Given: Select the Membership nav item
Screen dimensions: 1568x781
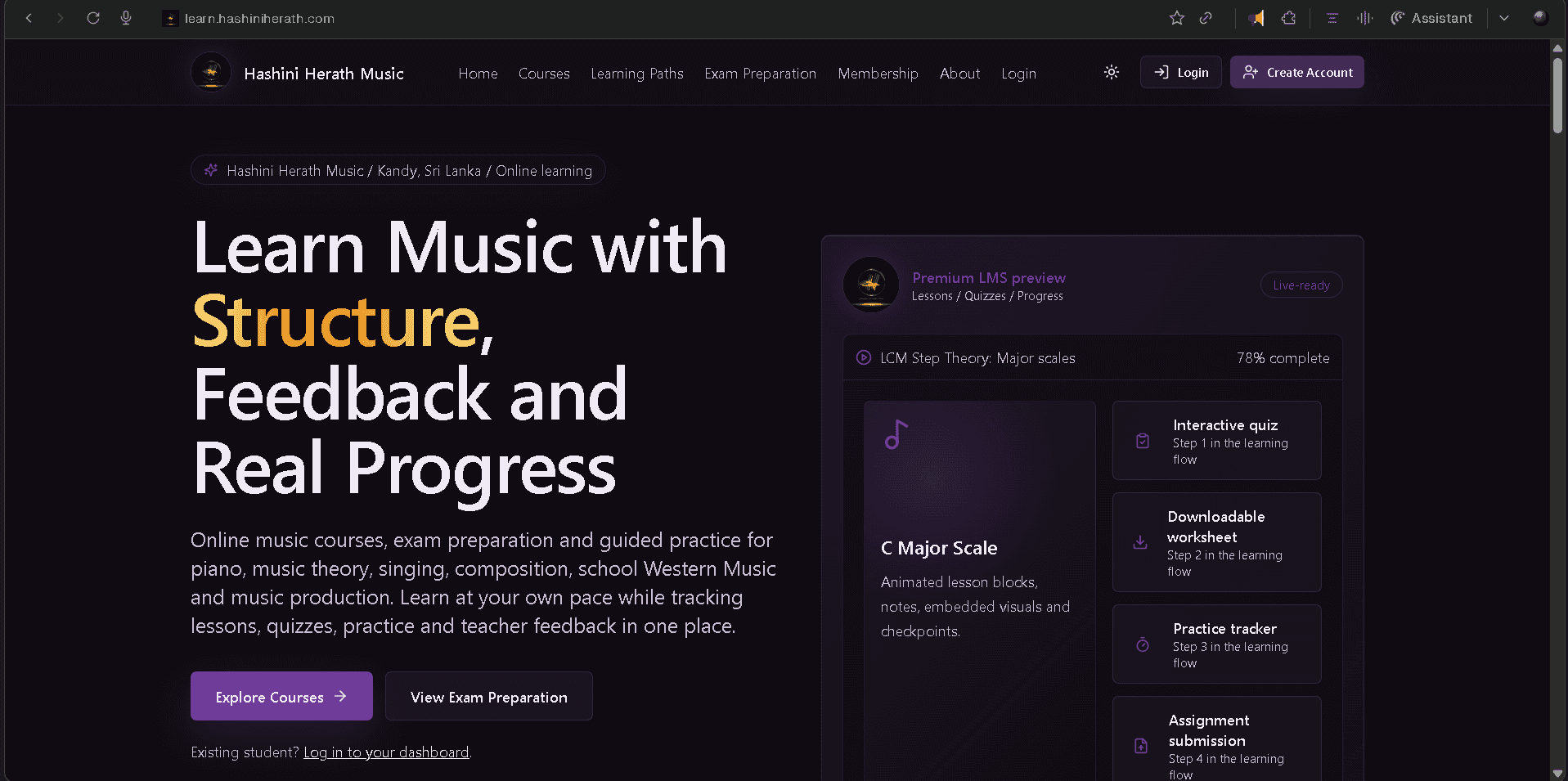Looking at the screenshot, I should tap(878, 74).
